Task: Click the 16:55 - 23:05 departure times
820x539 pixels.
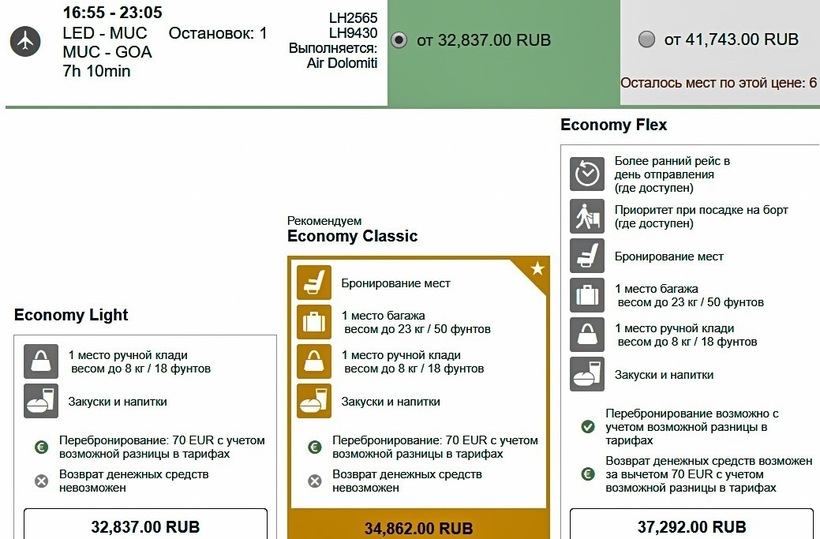Action: 112,12
